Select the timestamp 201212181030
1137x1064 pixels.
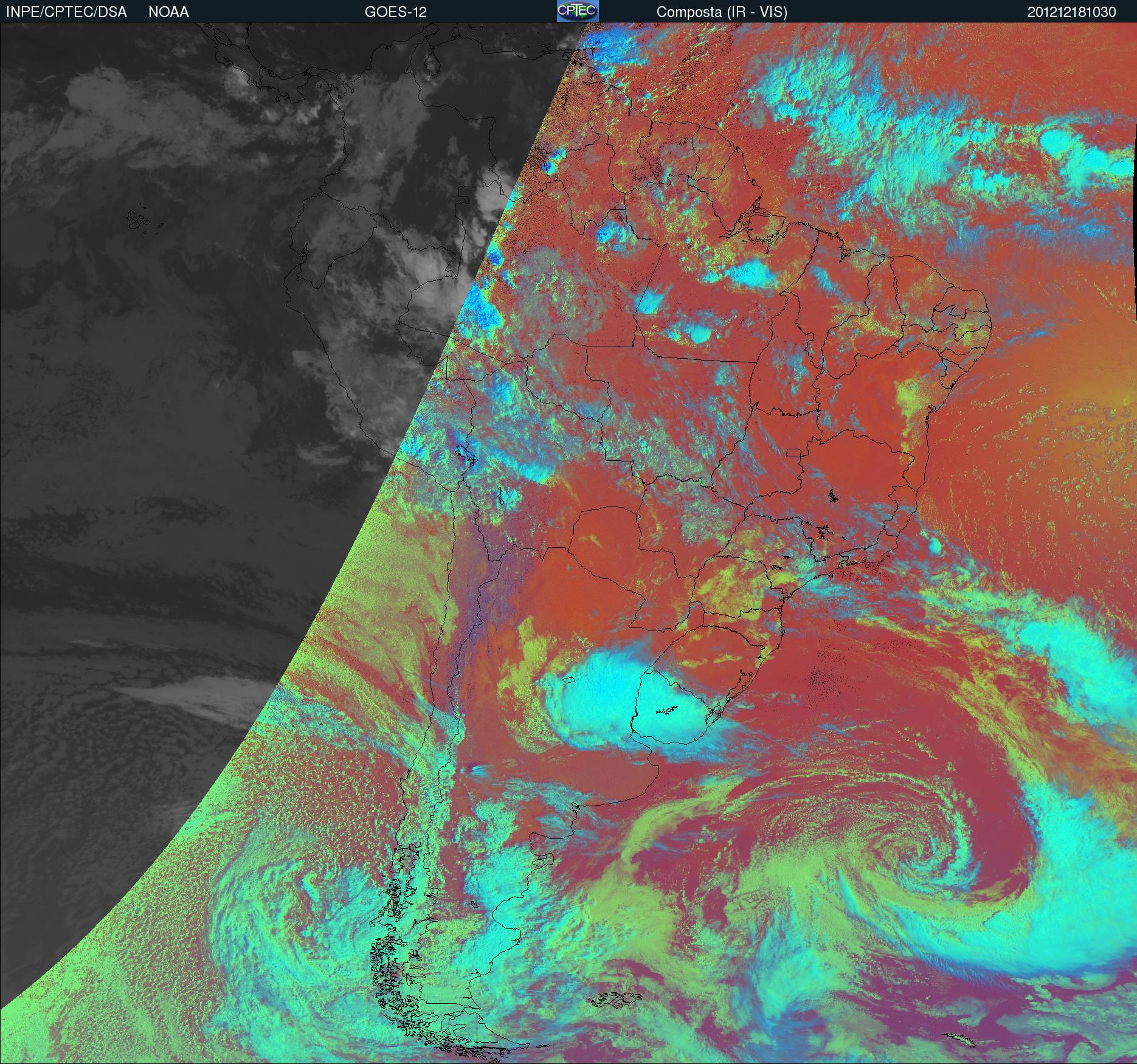pos(1072,12)
